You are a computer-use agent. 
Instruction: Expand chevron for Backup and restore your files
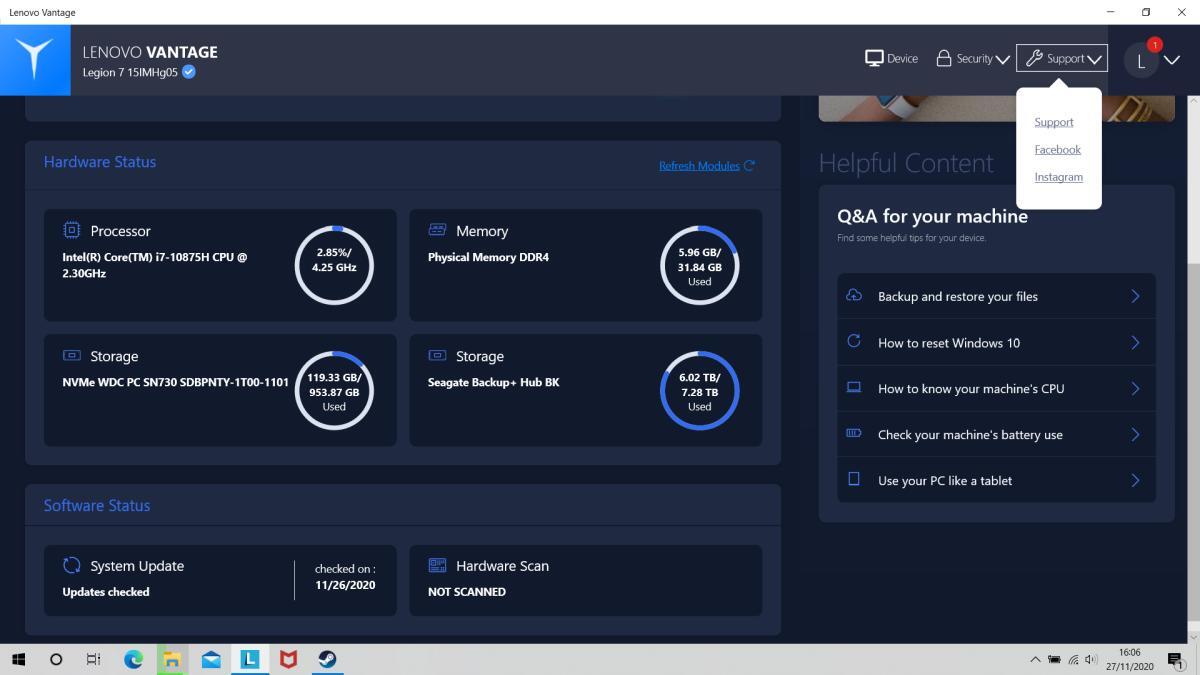[1135, 296]
